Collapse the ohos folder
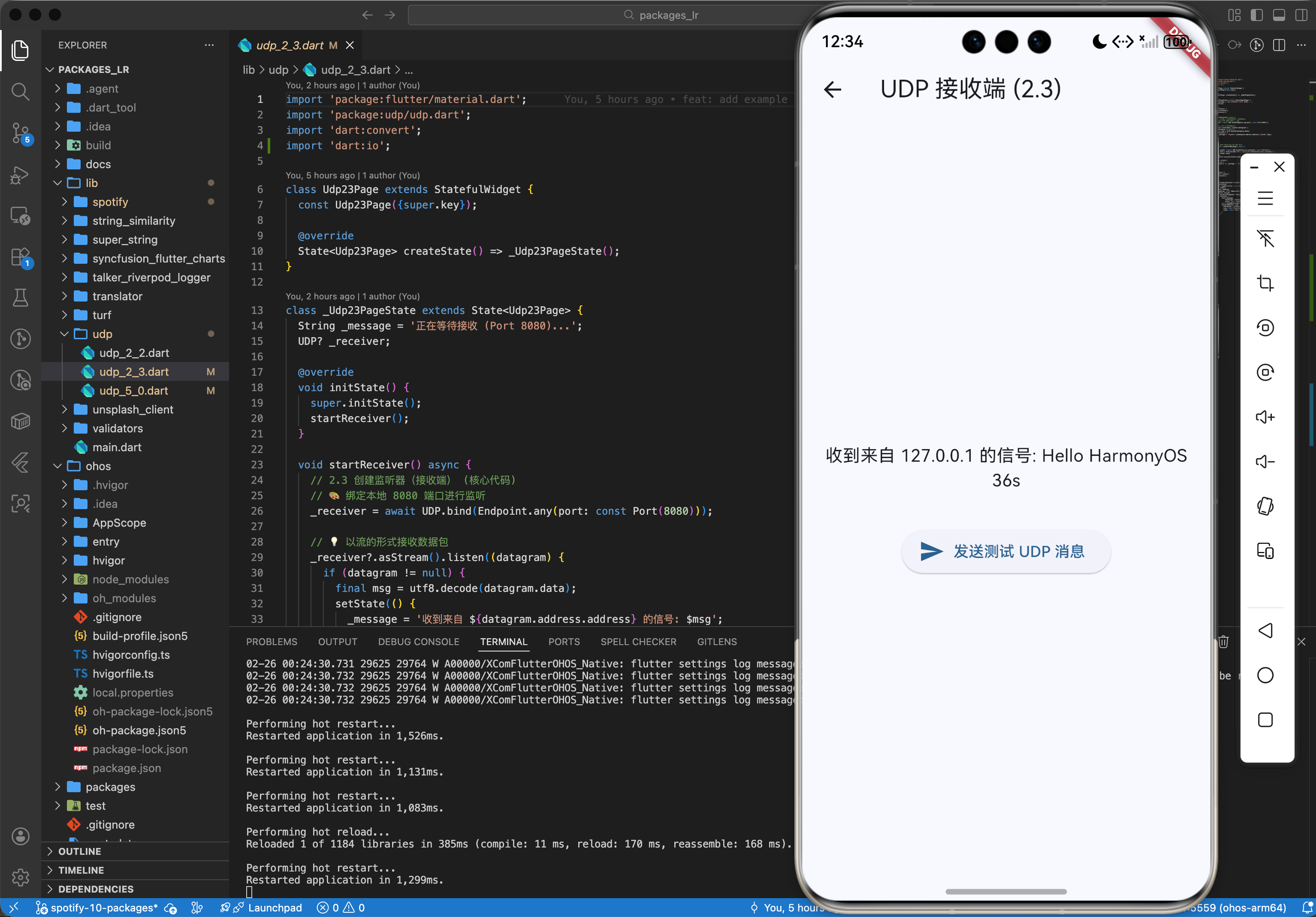This screenshot has width=1316, height=917. pyautogui.click(x=98, y=466)
